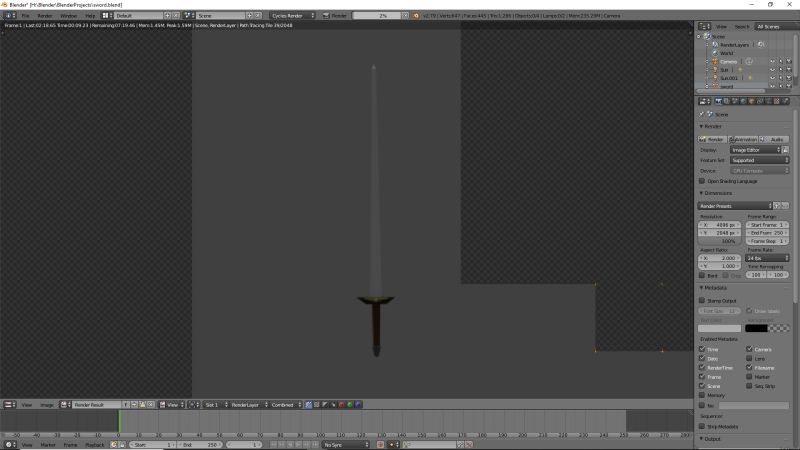Open the Combined pass dropdown
Image resolution: width=800 pixels, height=450 pixels.
286,405
